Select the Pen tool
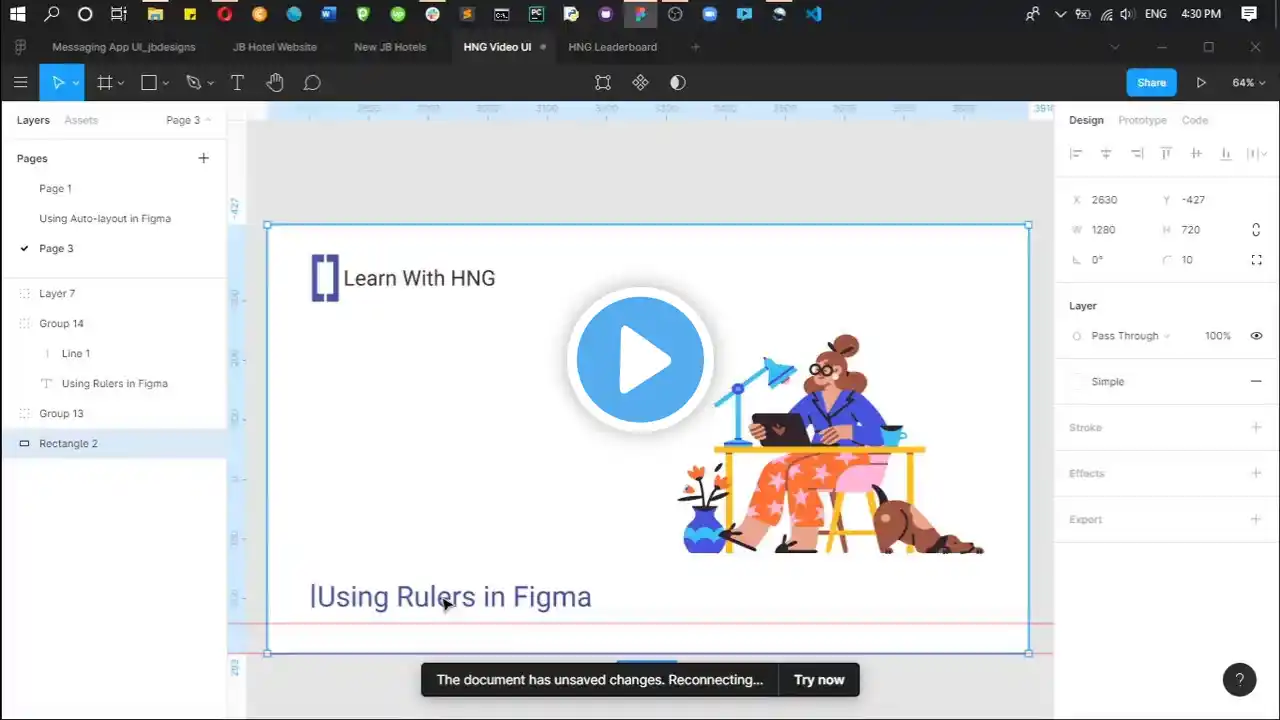This screenshot has width=1280, height=720. [x=194, y=83]
